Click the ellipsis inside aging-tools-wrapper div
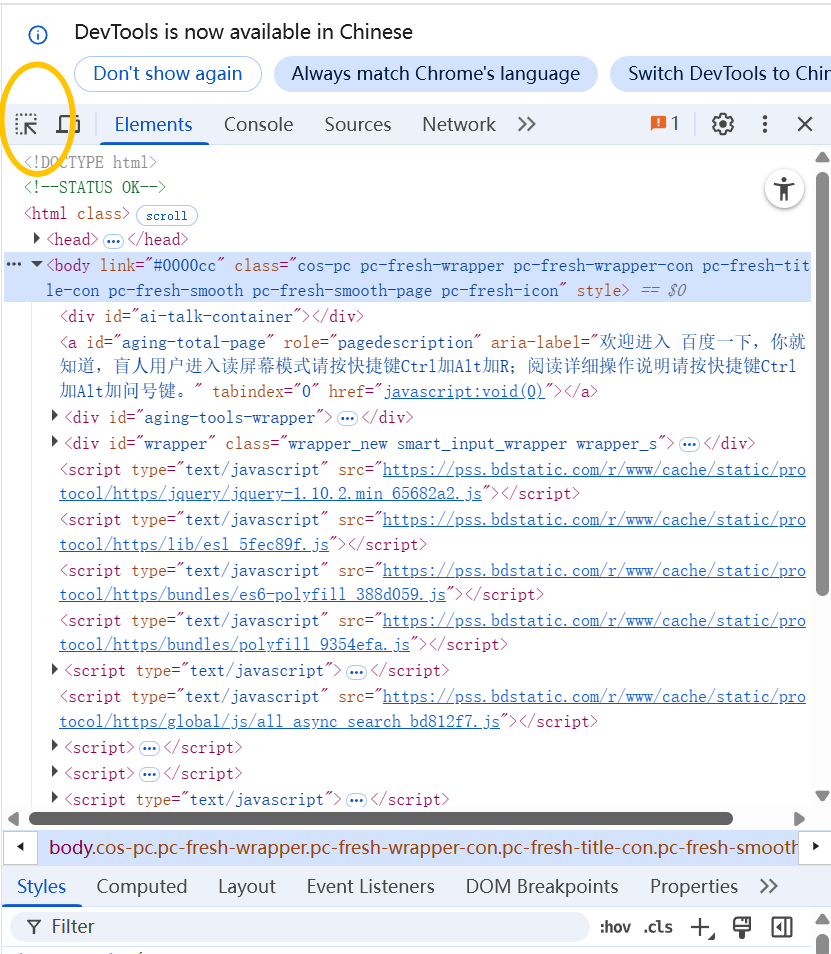Viewport: 831px width, 954px height. 347,419
